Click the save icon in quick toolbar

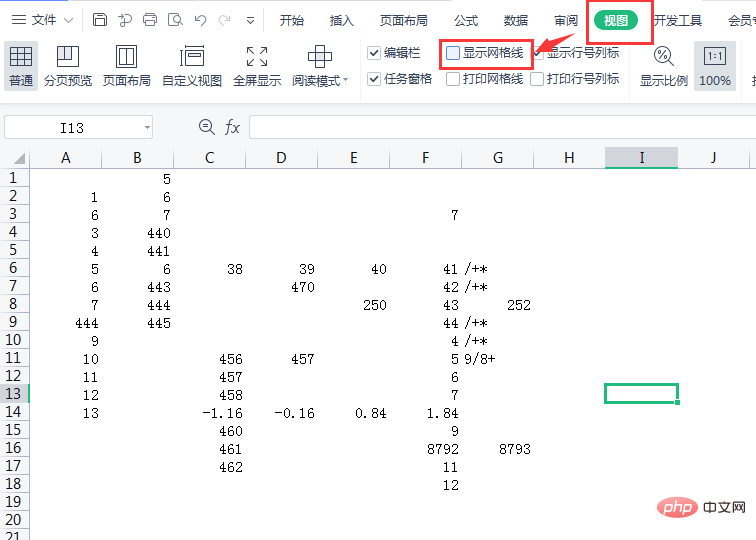point(100,20)
